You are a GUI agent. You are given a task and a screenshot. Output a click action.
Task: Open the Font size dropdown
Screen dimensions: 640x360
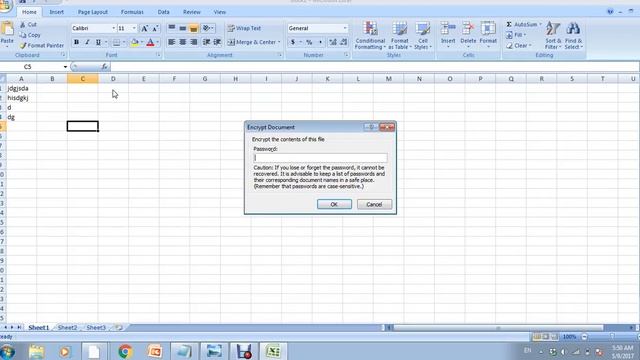coord(134,28)
